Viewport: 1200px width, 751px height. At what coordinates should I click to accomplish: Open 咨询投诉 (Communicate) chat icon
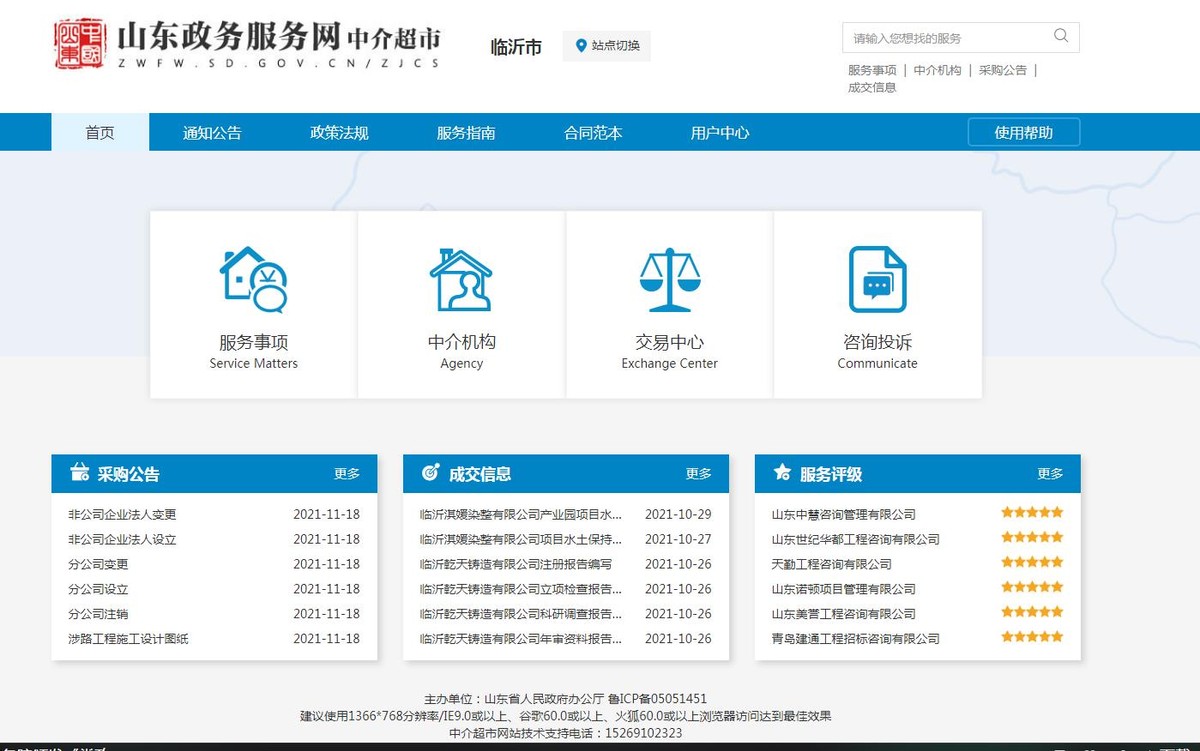point(876,280)
